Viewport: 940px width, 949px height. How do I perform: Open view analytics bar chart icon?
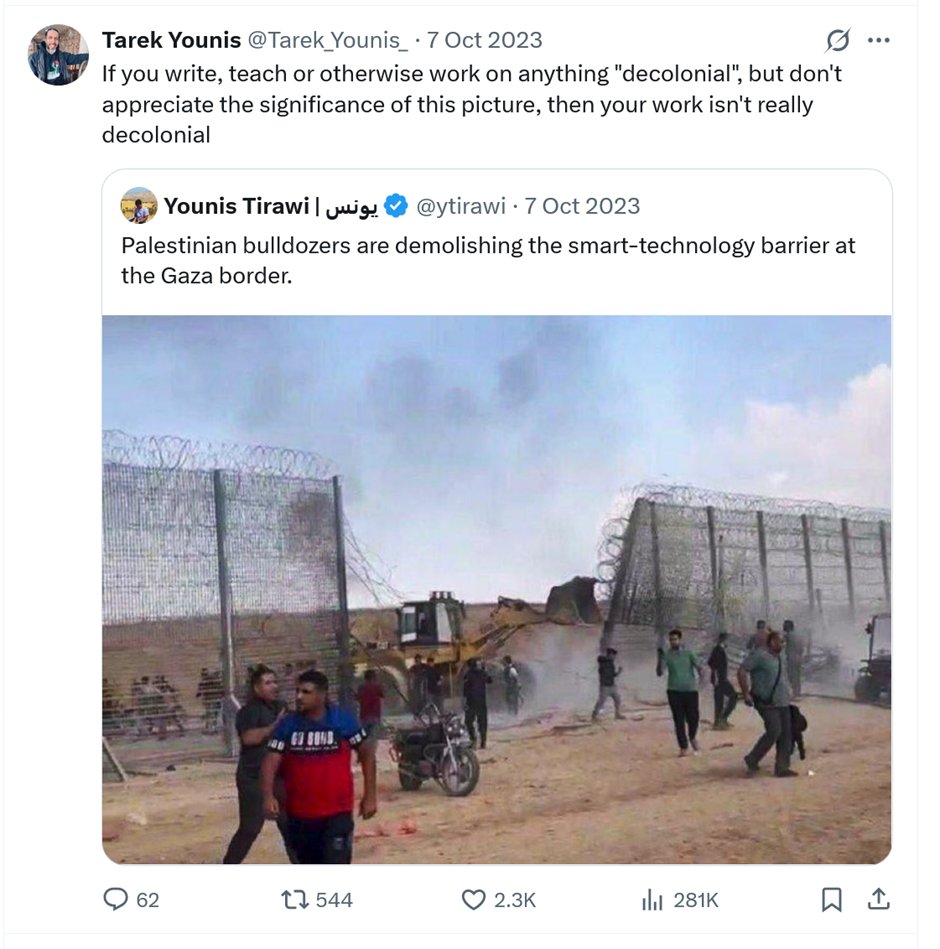click(652, 900)
